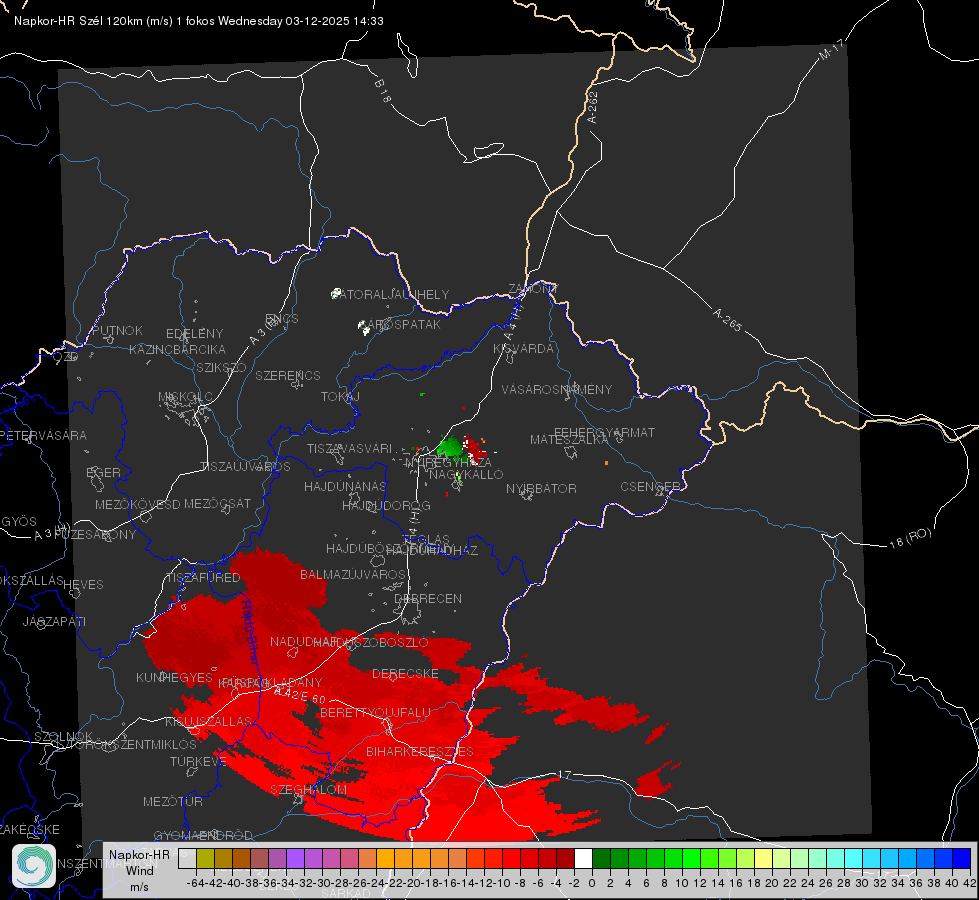Click the swirl logo icon at bottom-left
The height and width of the screenshot is (900, 979).
coord(34,866)
